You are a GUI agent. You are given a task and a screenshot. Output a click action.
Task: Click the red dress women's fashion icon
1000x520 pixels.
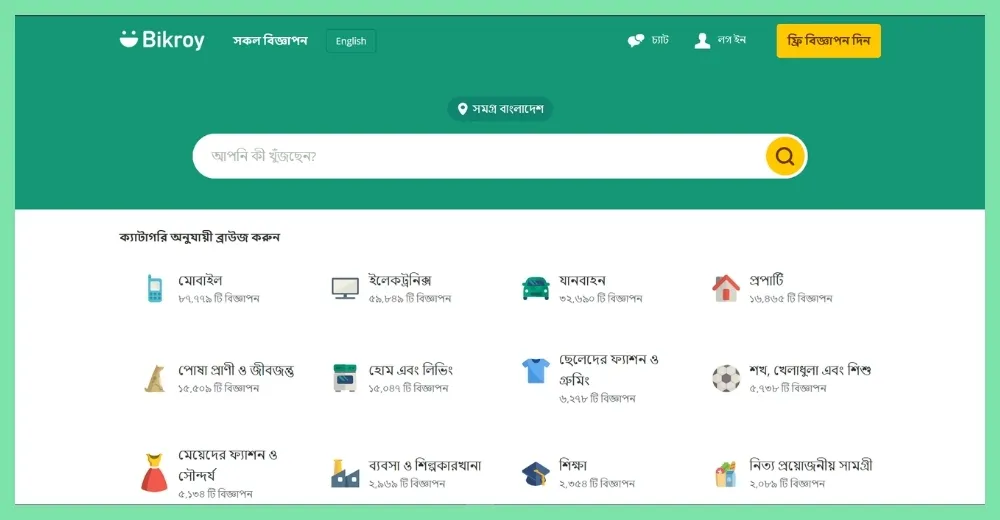154,473
